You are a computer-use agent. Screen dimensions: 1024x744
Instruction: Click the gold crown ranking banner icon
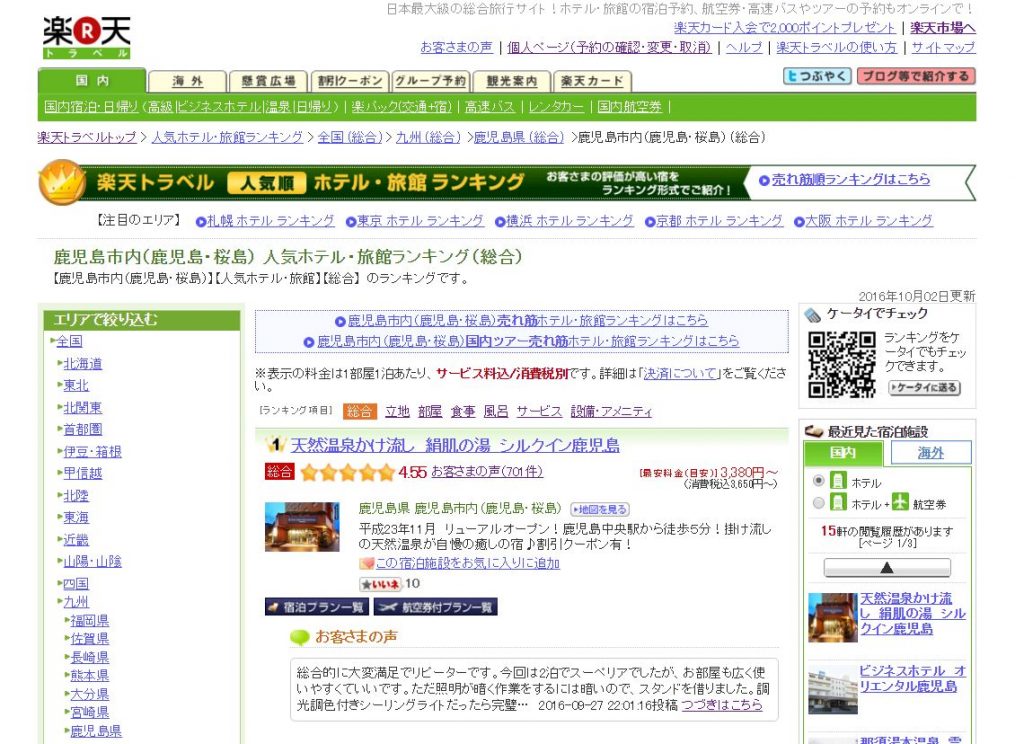point(62,182)
